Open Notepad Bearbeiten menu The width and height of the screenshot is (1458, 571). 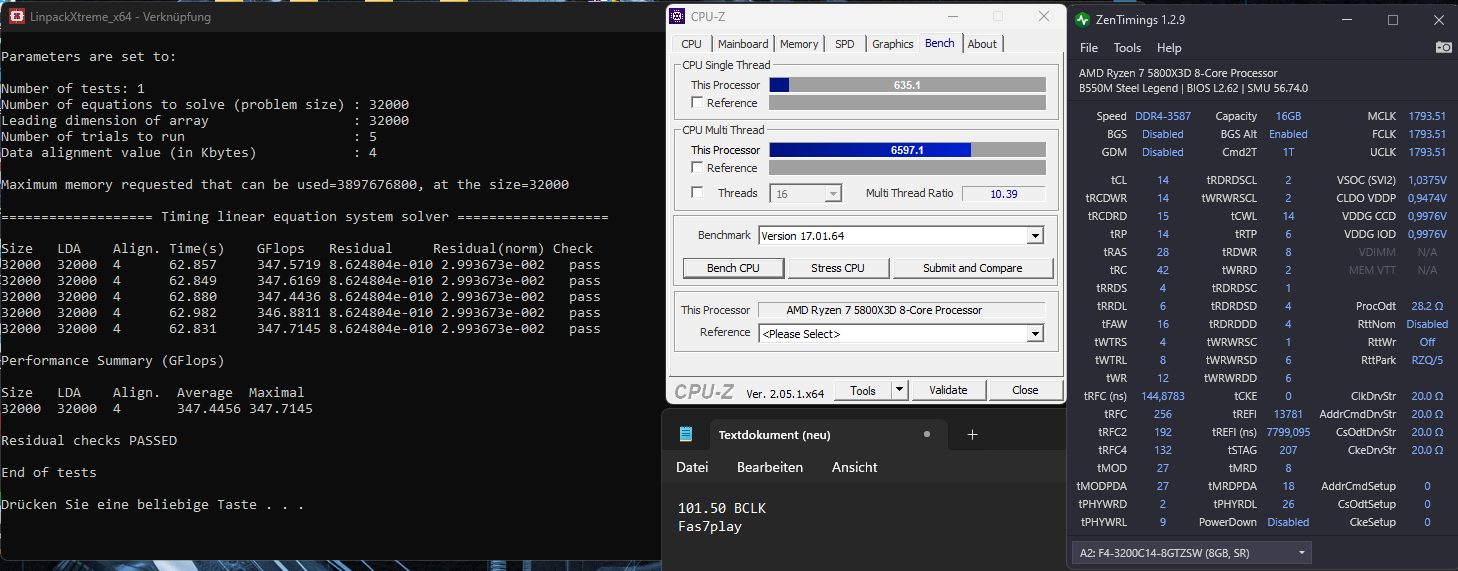pyautogui.click(x=770, y=467)
